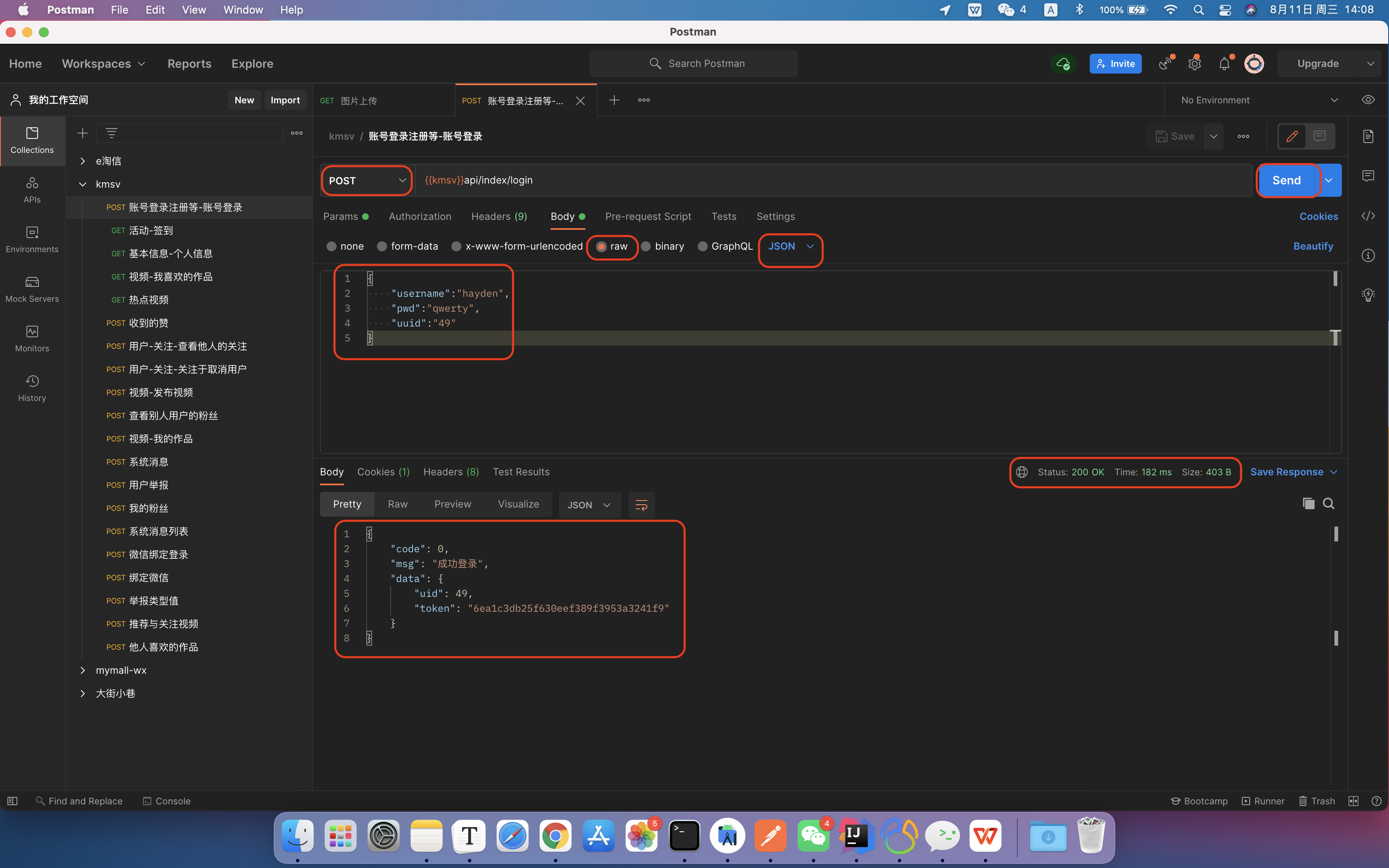
Task: Open notifications bell icon
Action: [x=1224, y=64]
